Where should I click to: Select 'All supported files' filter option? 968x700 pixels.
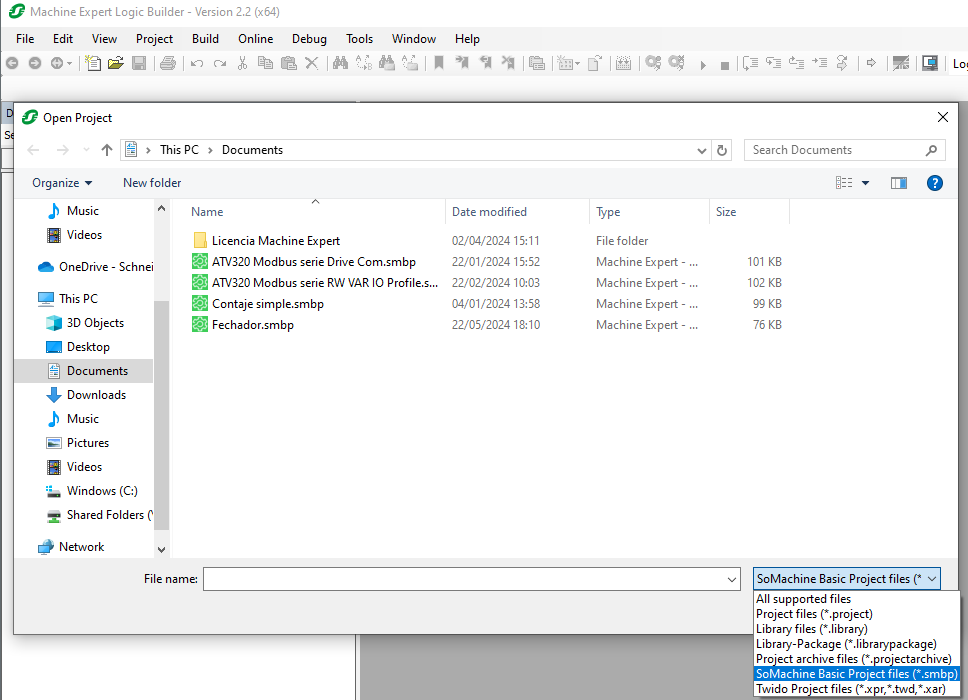coord(803,599)
